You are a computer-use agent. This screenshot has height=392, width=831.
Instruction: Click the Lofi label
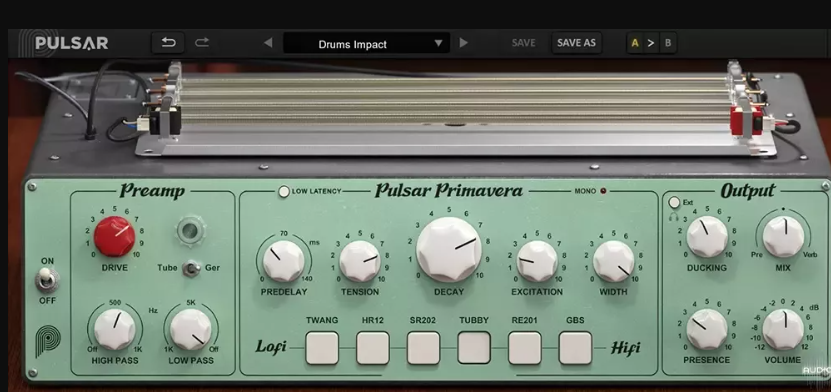[x=271, y=348]
